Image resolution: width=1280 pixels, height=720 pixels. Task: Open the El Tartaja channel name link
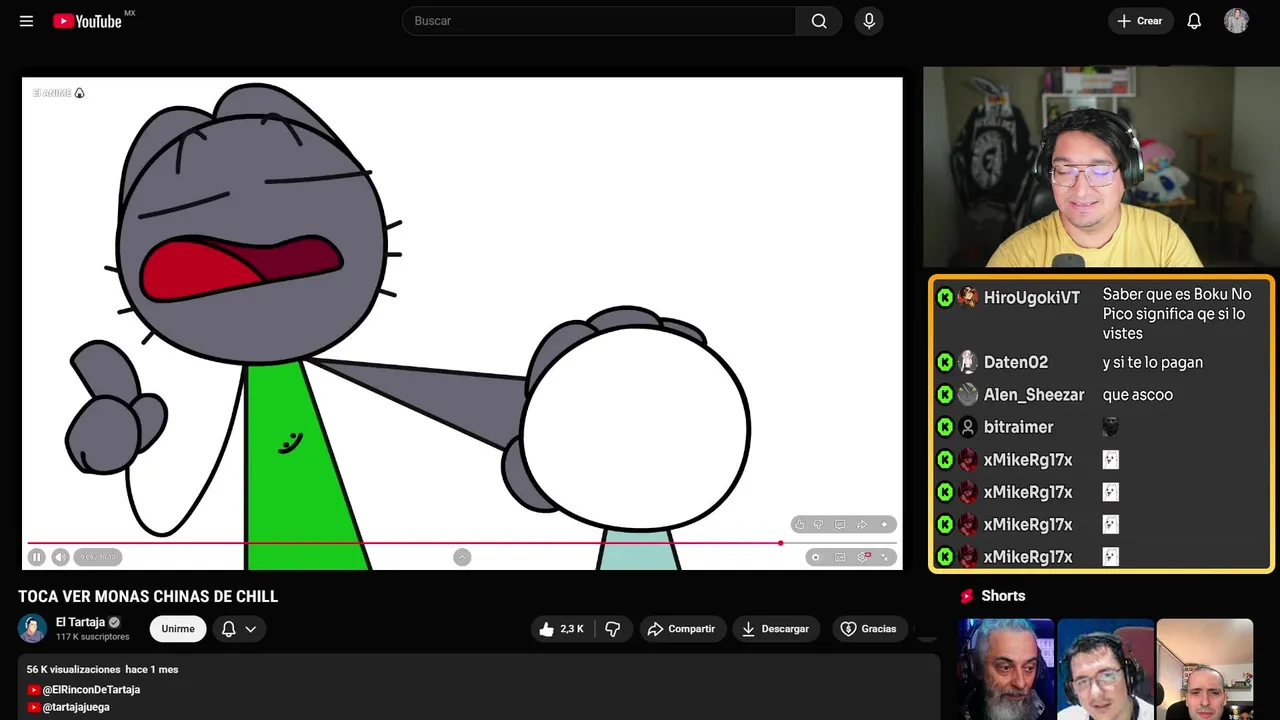coord(80,622)
